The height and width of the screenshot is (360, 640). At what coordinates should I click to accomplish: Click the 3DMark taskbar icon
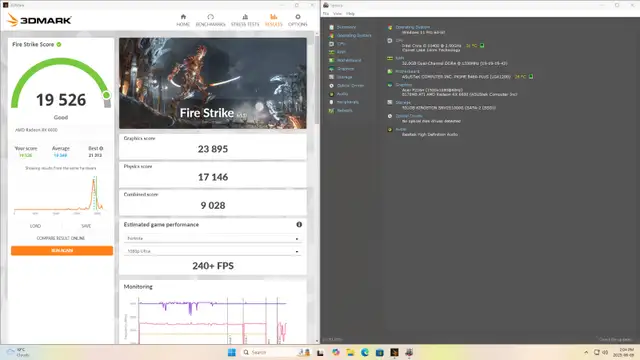coord(394,352)
